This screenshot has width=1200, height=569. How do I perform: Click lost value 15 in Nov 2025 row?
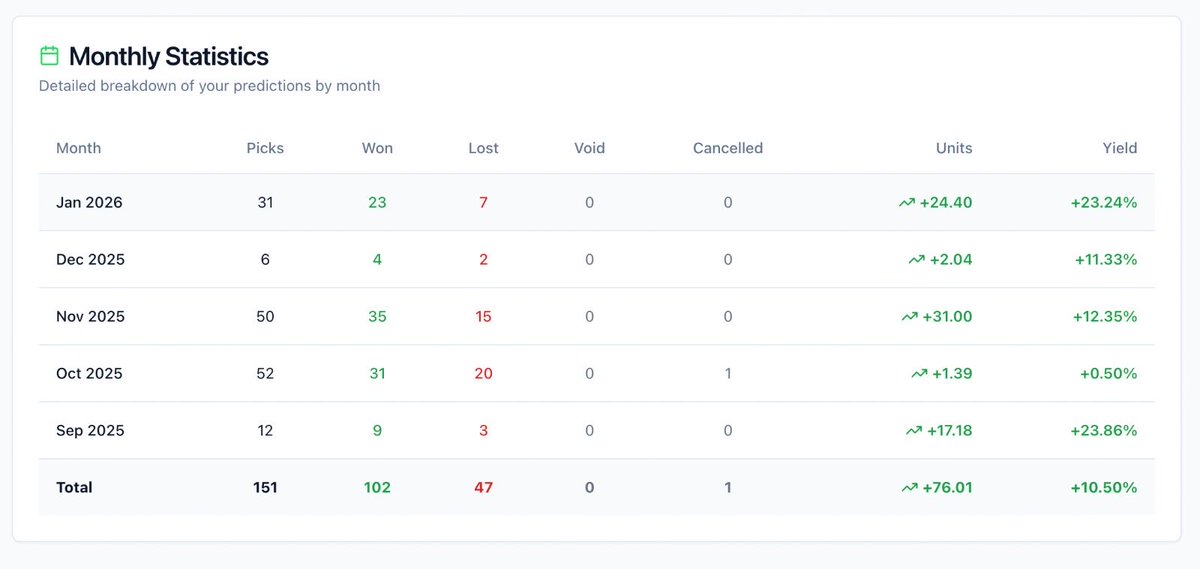click(x=483, y=316)
